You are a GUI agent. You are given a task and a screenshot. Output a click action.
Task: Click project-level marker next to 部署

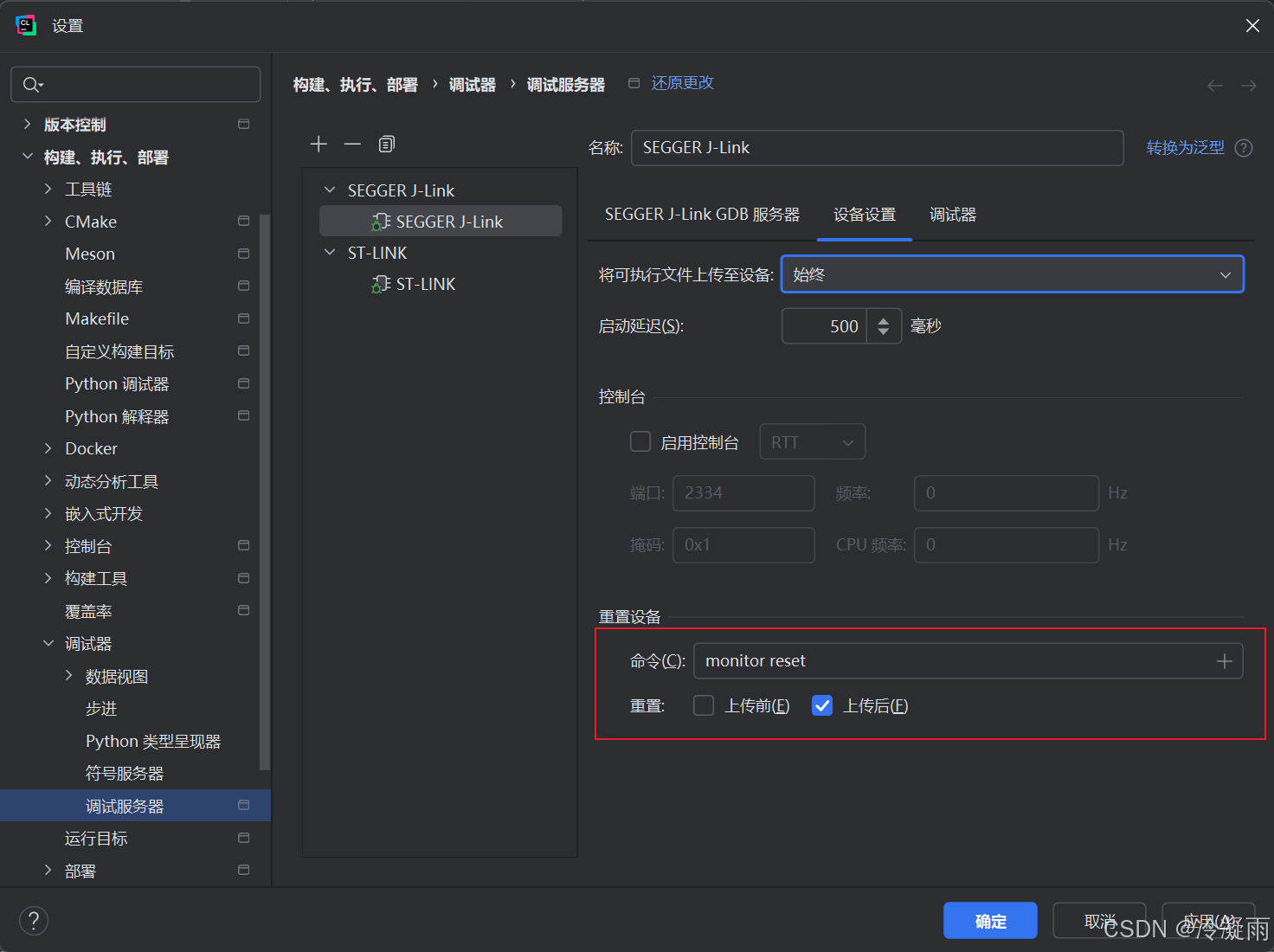pyautogui.click(x=244, y=871)
